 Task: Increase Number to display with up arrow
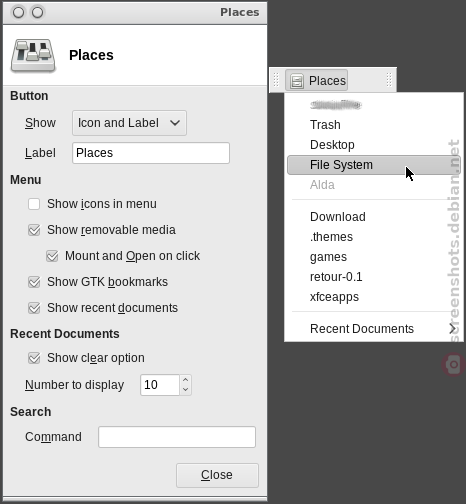coord(186,380)
